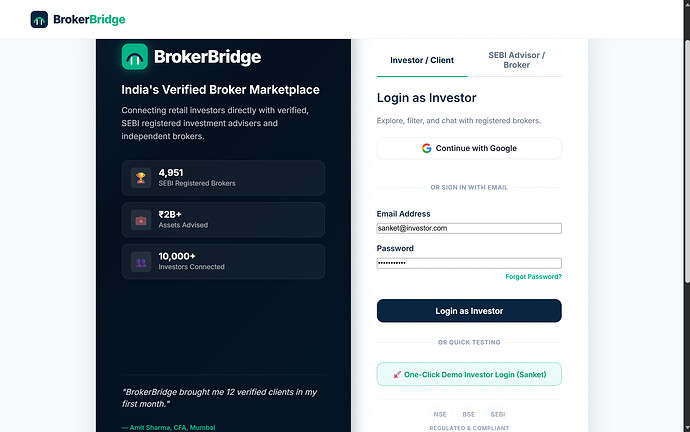Focus the Password field
Screen dimensions: 690x432
click(469, 263)
